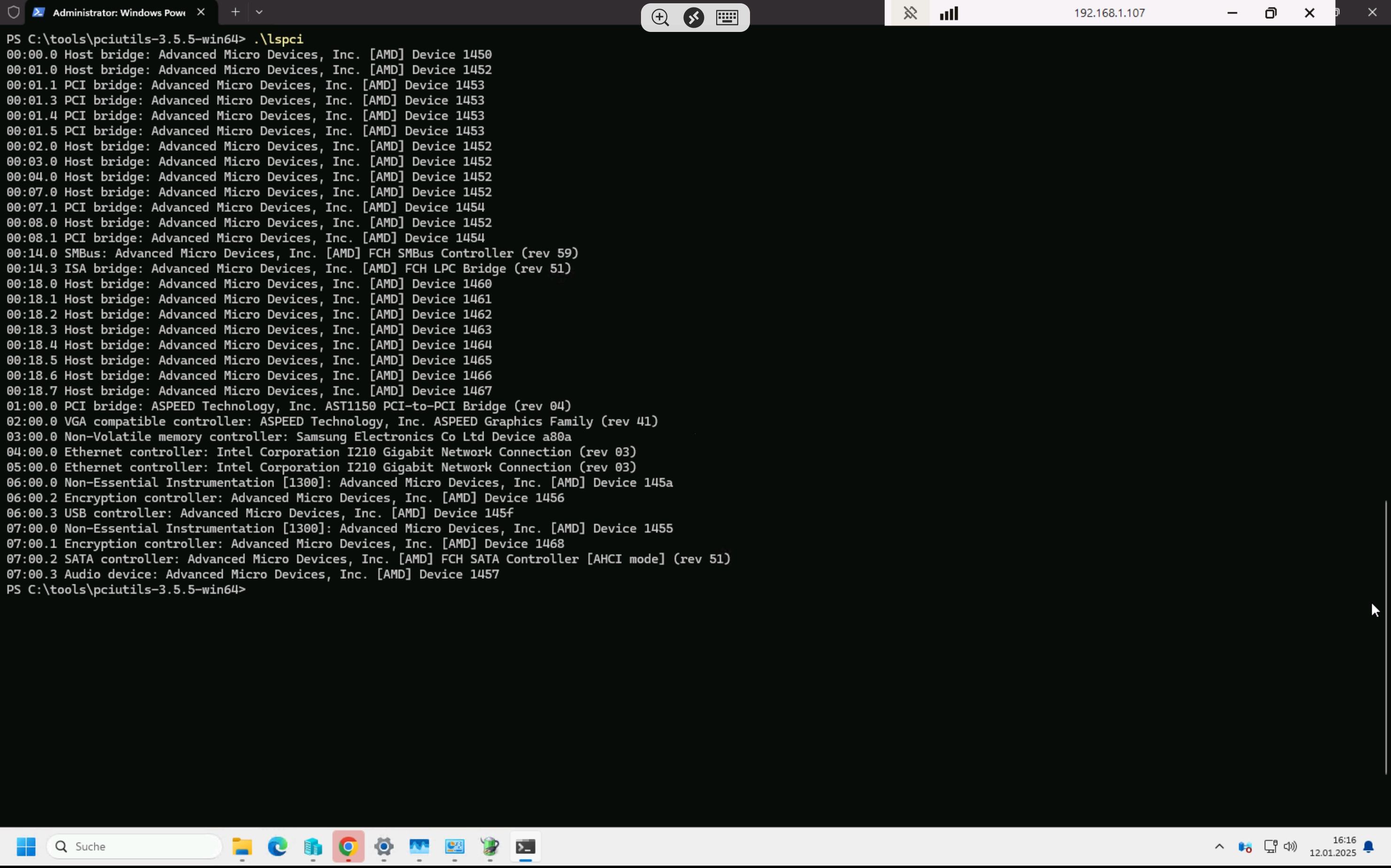The image size is (1391, 868).
Task: Minimize the 192.168.1.107 remote session
Action: click(x=1233, y=13)
